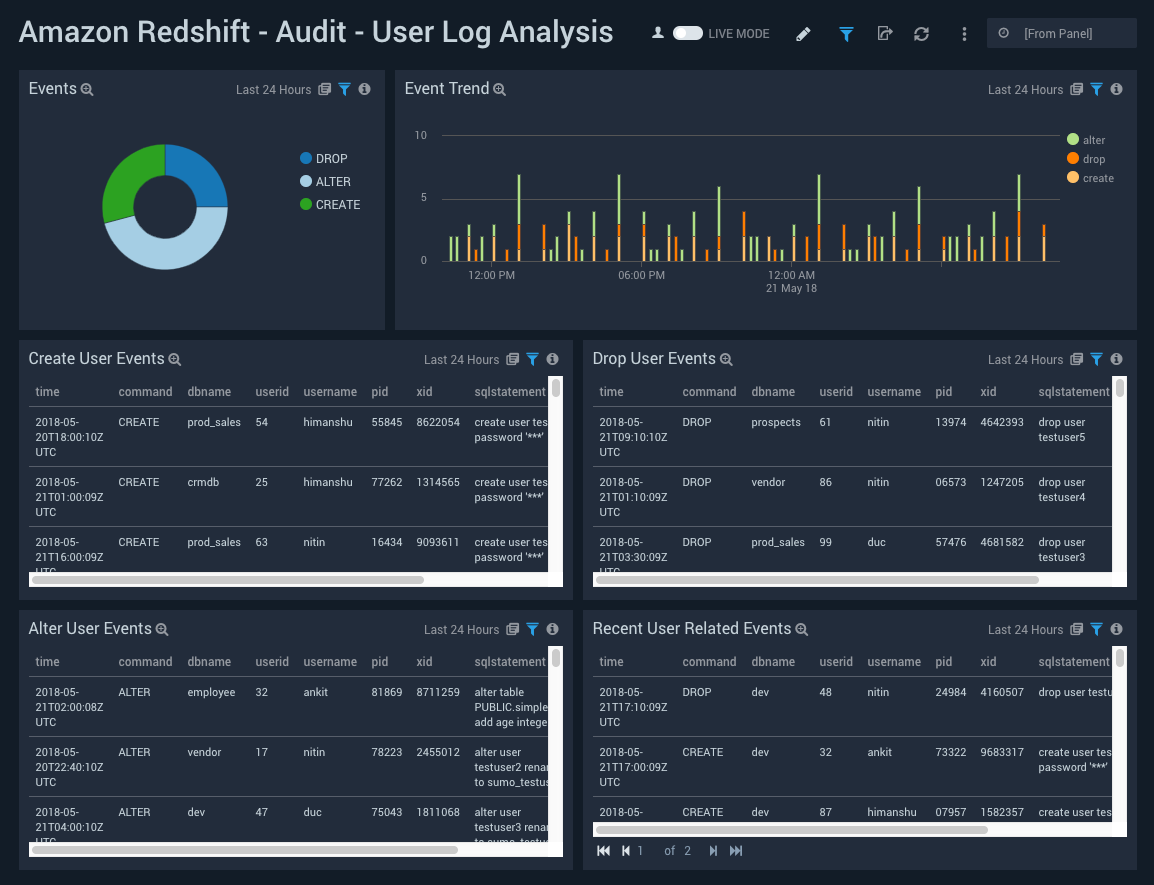Click the next page arrow in Recent User Related Events
This screenshot has width=1154, height=885.
coord(712,850)
